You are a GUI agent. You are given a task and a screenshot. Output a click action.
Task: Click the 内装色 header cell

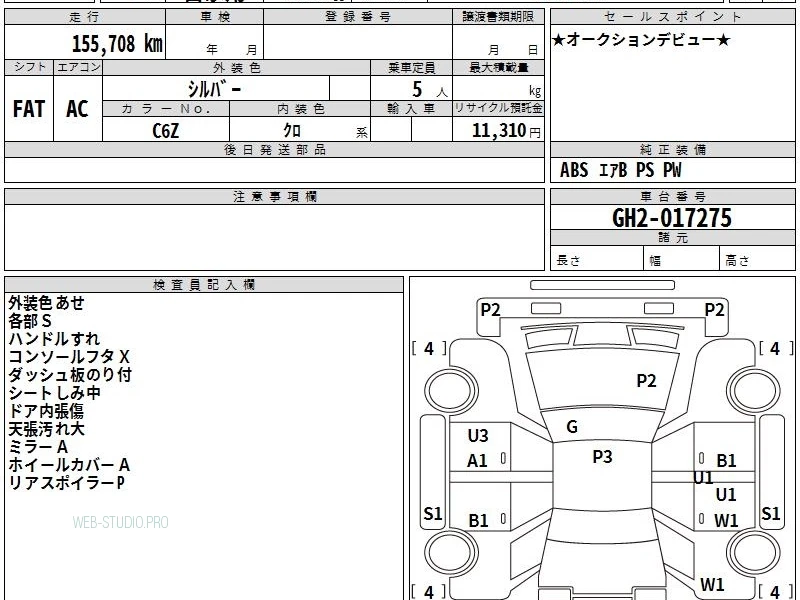pyautogui.click(x=301, y=109)
